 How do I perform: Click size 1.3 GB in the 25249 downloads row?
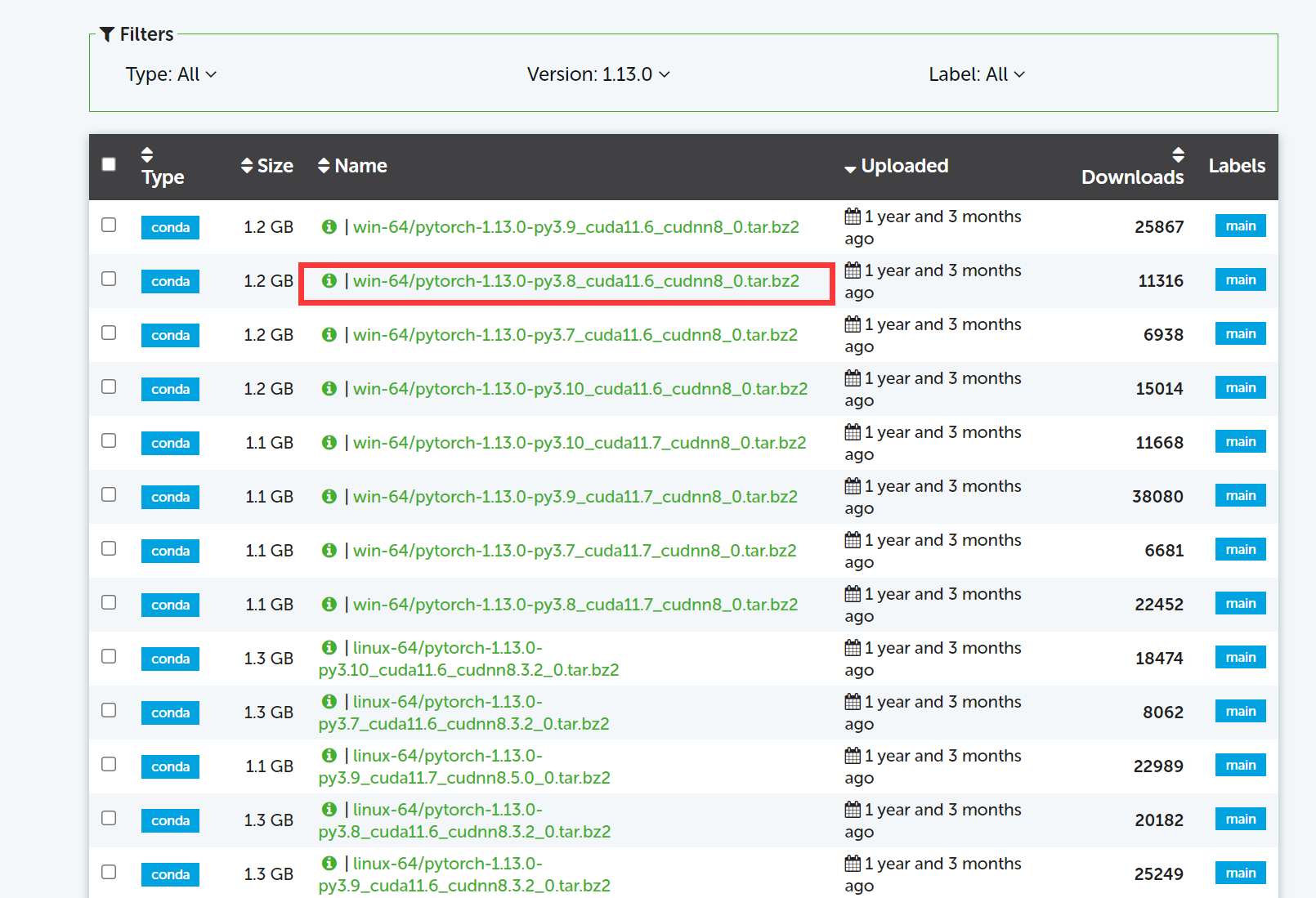268,874
